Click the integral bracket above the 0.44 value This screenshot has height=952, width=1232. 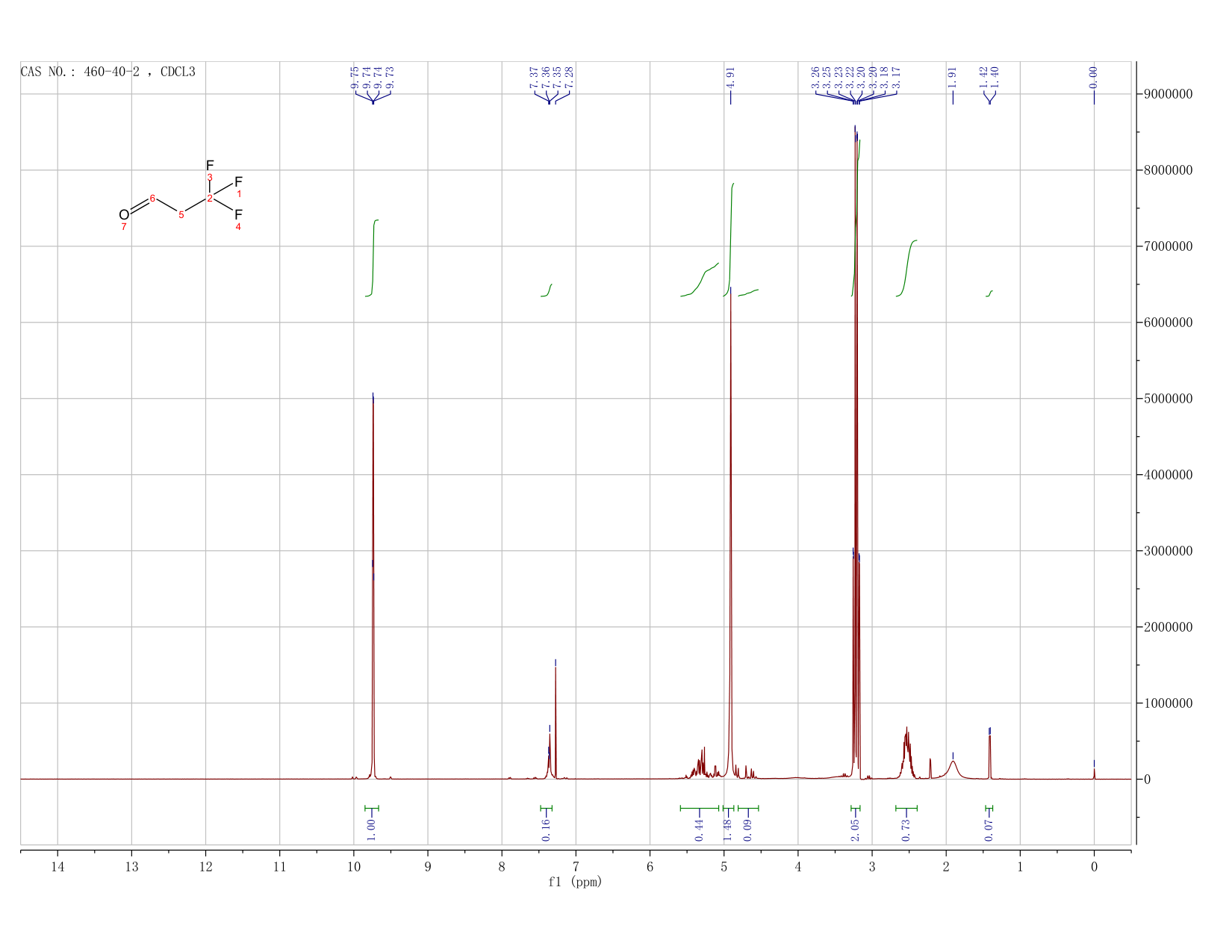[700, 808]
